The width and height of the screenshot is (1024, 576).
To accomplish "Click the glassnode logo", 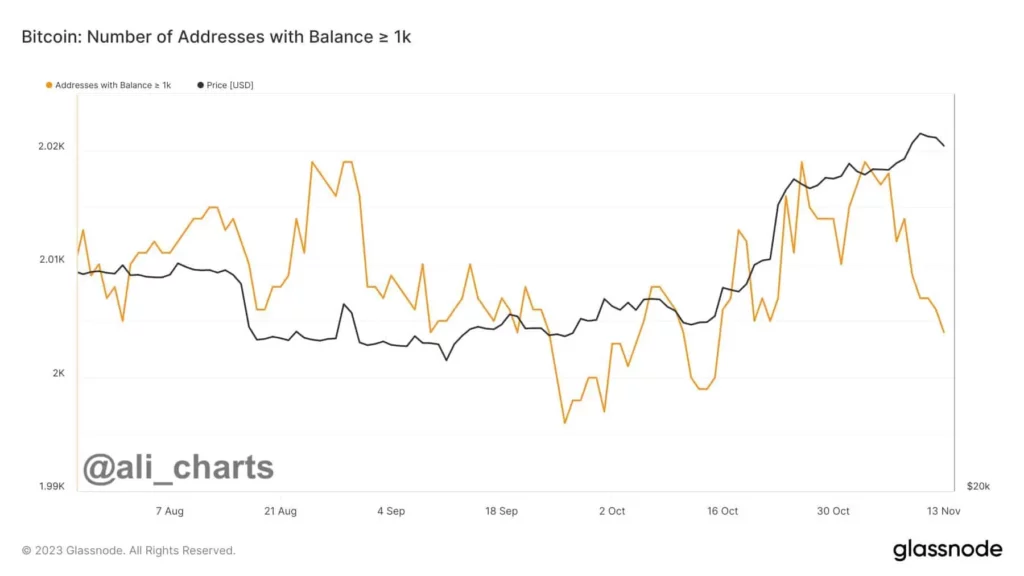I will click(947, 549).
